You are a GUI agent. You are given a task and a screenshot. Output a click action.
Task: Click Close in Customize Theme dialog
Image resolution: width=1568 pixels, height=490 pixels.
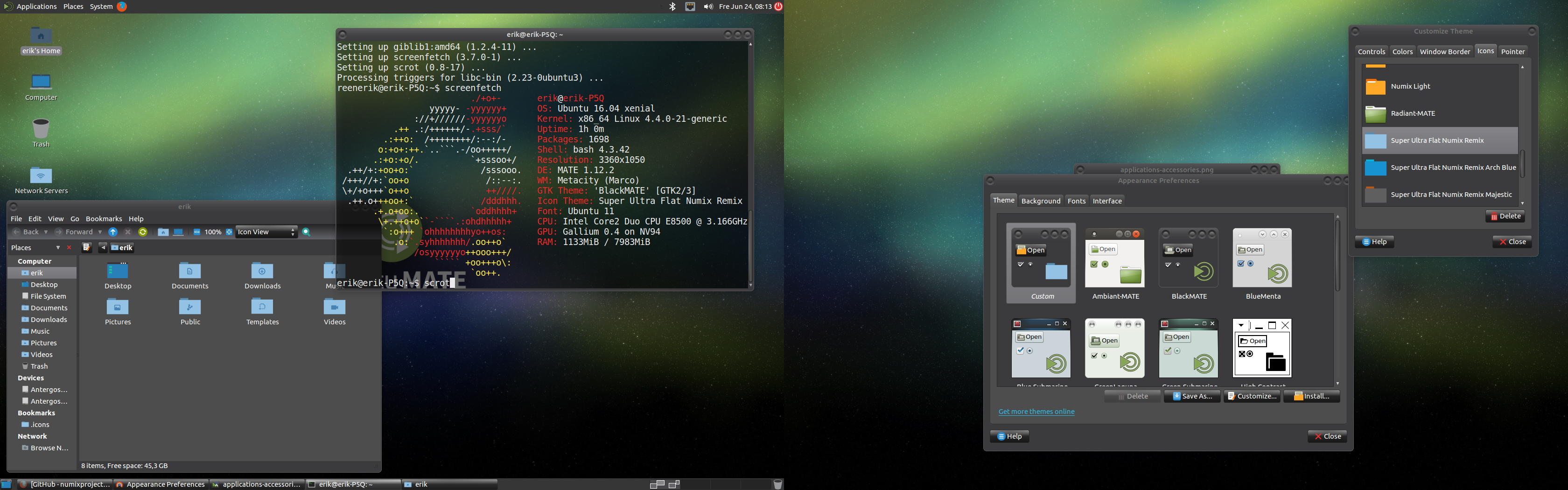1512,242
